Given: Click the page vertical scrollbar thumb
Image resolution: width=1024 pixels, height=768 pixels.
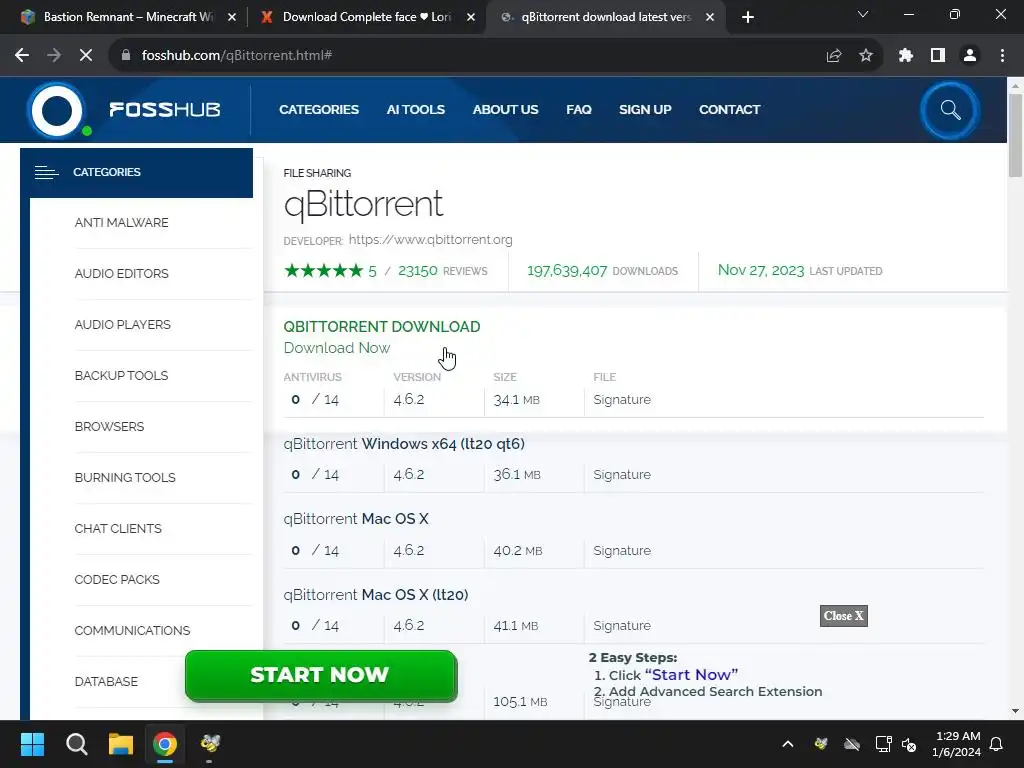Looking at the screenshot, I should (1015, 135).
